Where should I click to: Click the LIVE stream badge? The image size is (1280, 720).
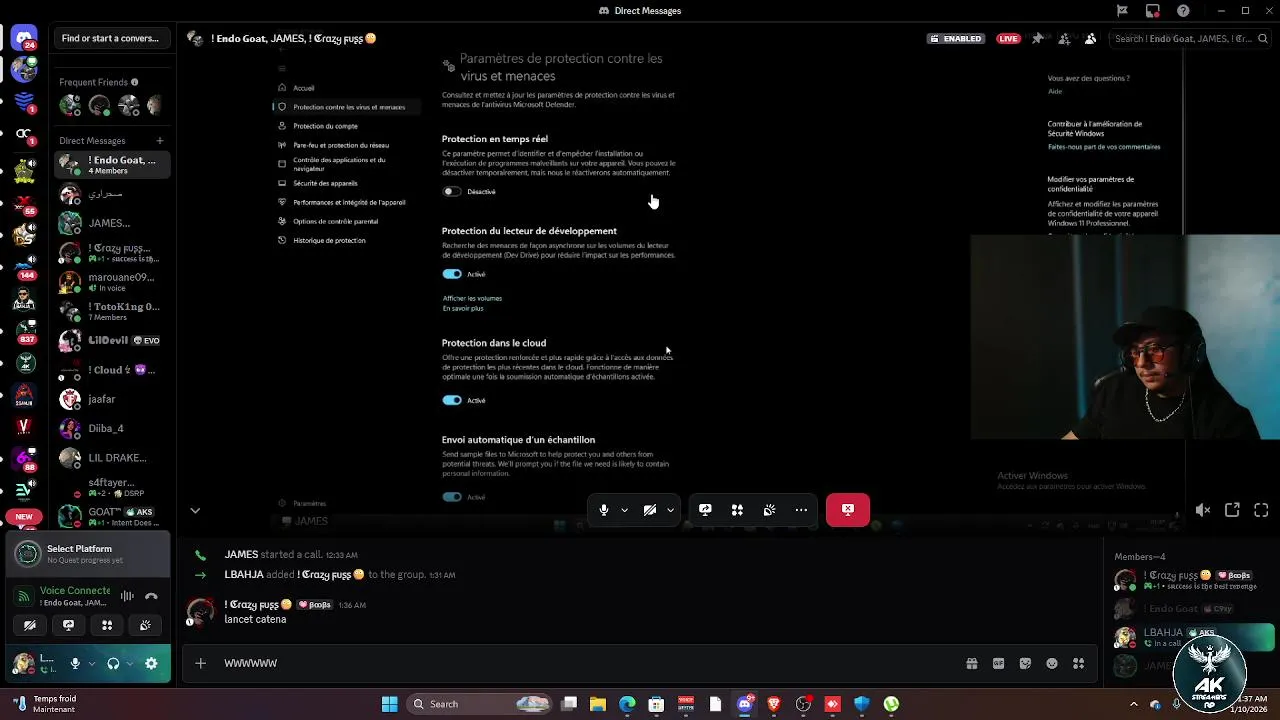(1008, 38)
